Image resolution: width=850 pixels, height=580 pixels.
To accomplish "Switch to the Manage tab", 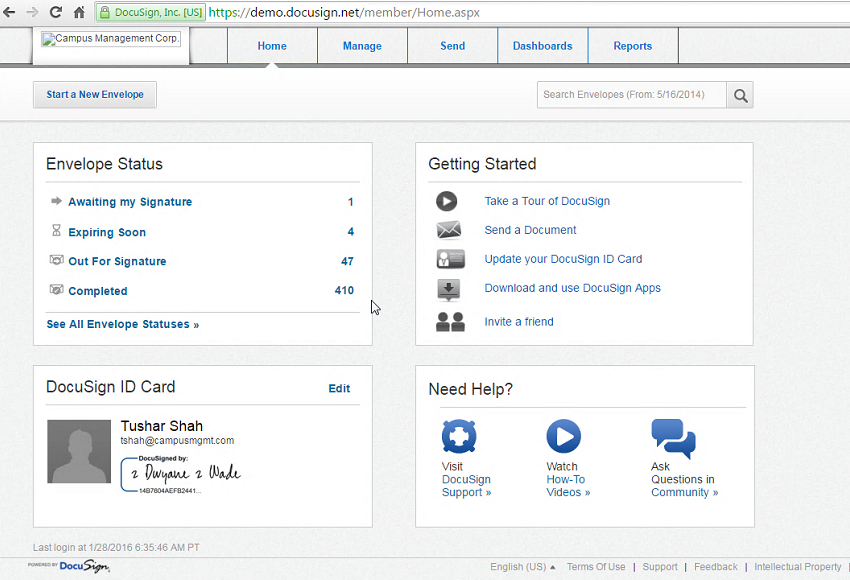I will click(x=362, y=45).
